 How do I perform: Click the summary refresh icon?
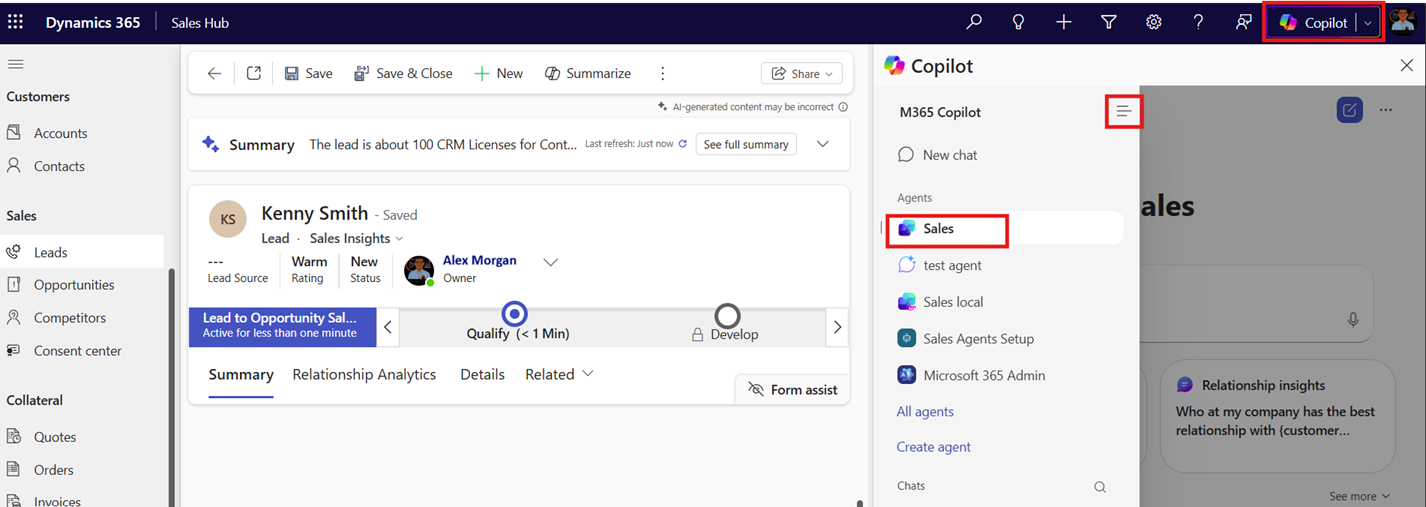683,144
